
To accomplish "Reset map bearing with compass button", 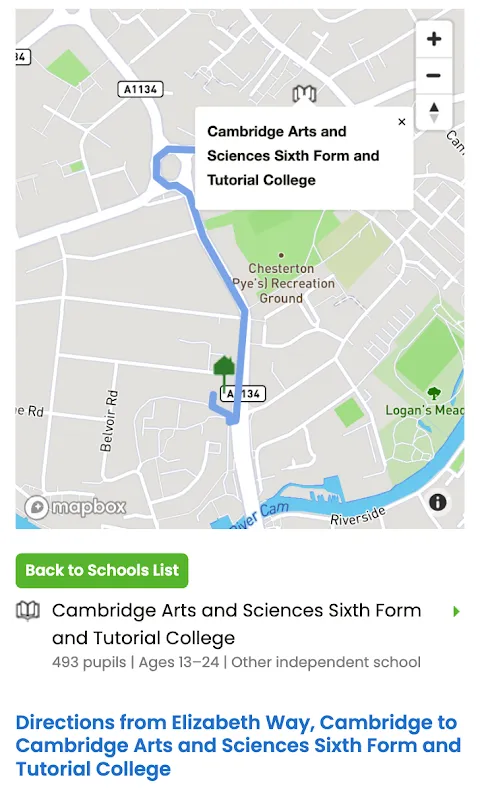I will [x=434, y=112].
